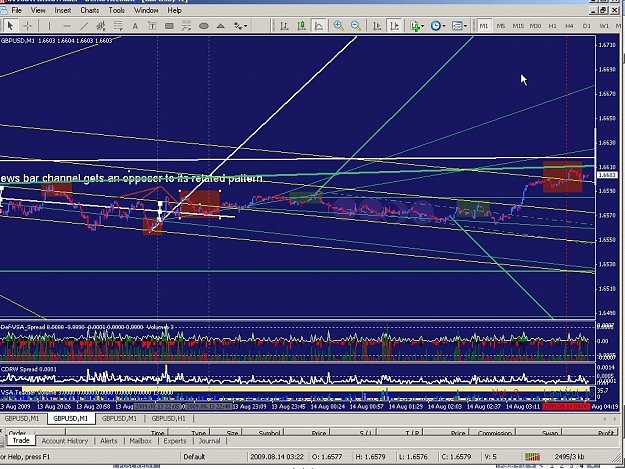
Task: Click the 2495/3 kb traffic indicator
Action: (x=569, y=457)
